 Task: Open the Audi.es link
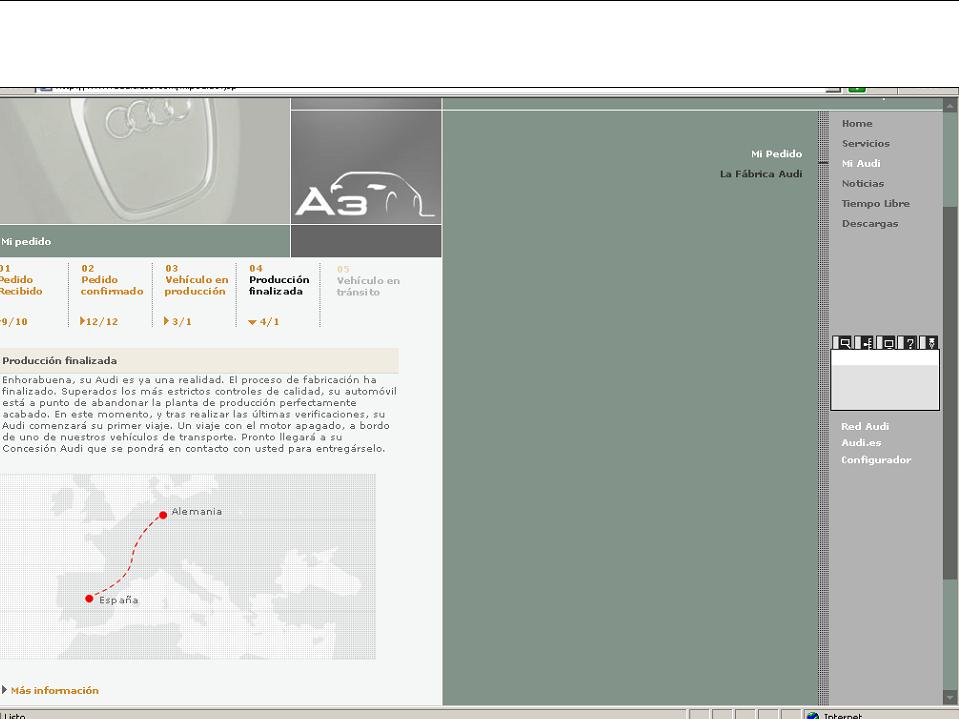click(x=861, y=443)
